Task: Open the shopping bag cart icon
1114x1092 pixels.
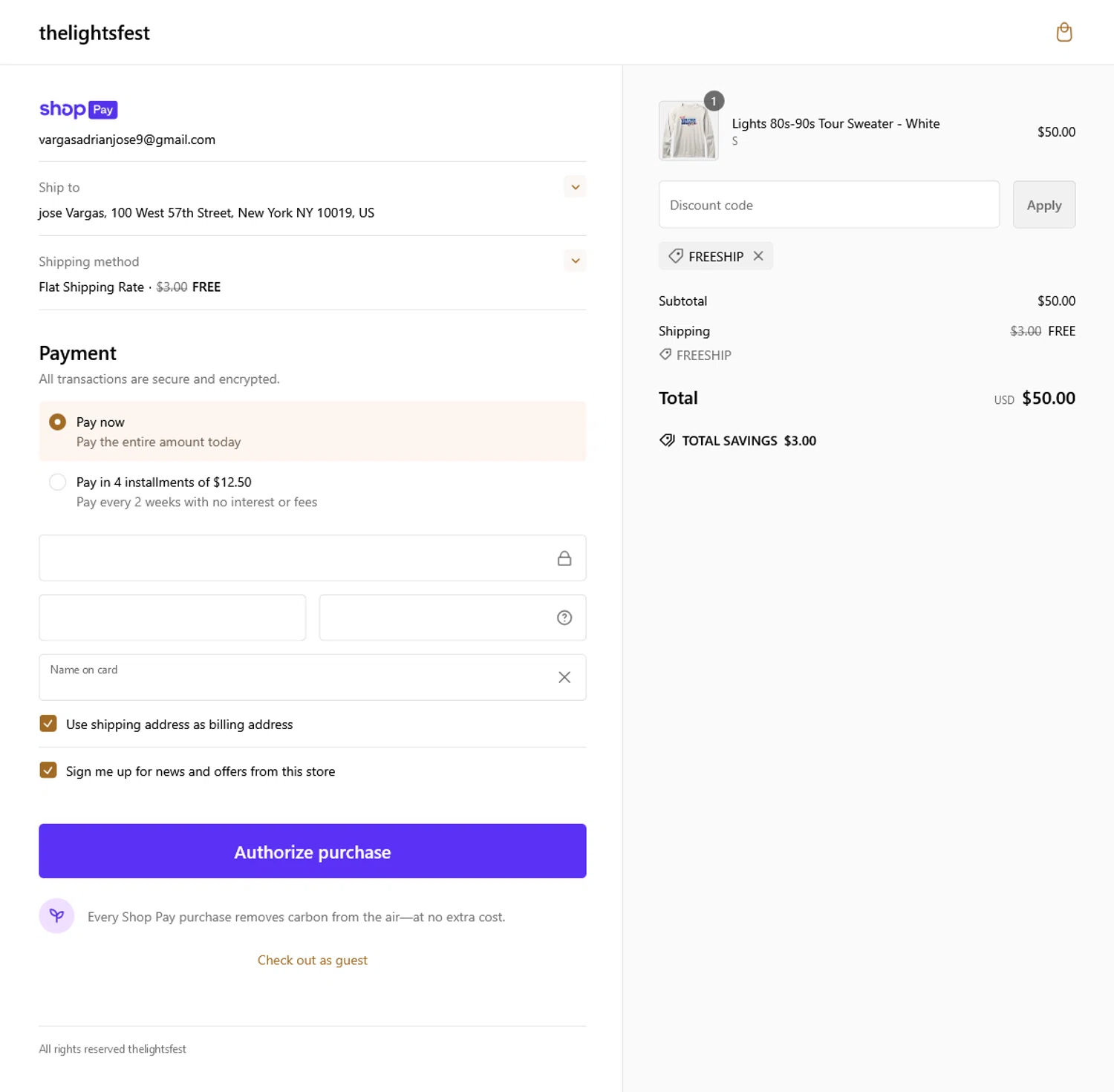Action: pyautogui.click(x=1063, y=32)
